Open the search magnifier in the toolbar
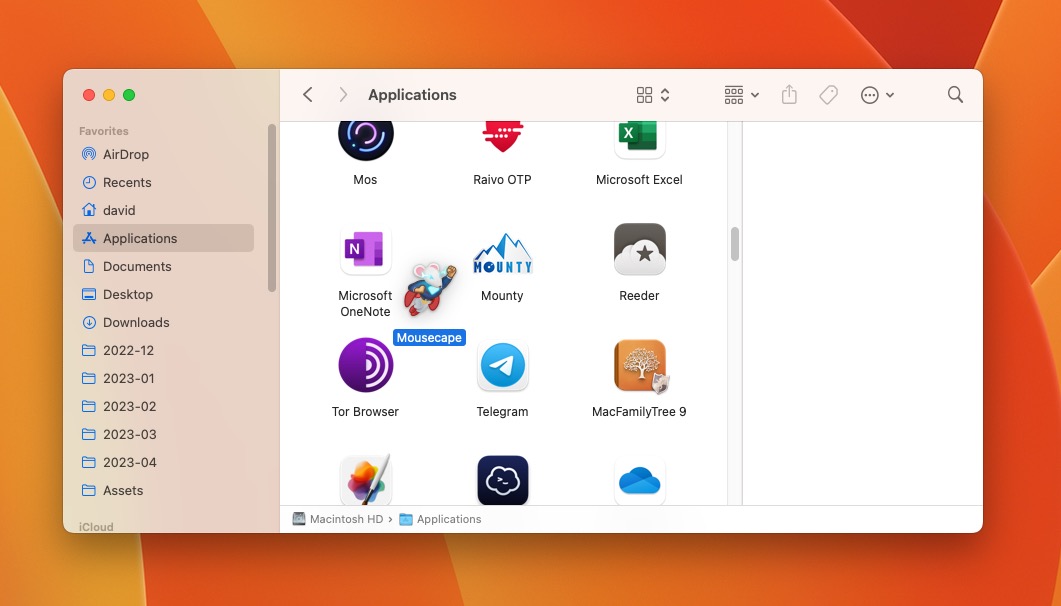The image size is (1061, 606). point(955,95)
